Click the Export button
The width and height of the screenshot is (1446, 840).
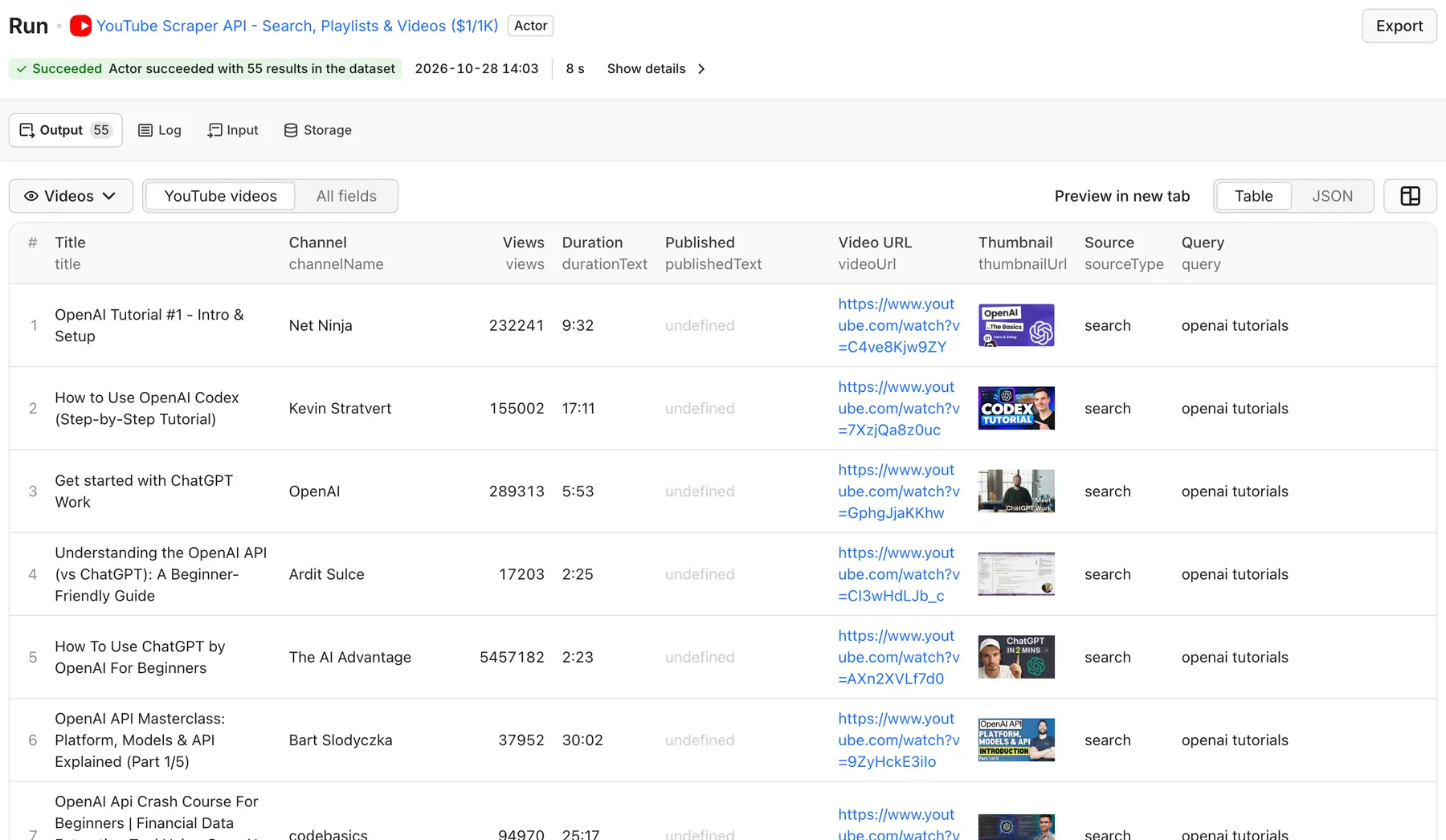tap(1399, 26)
